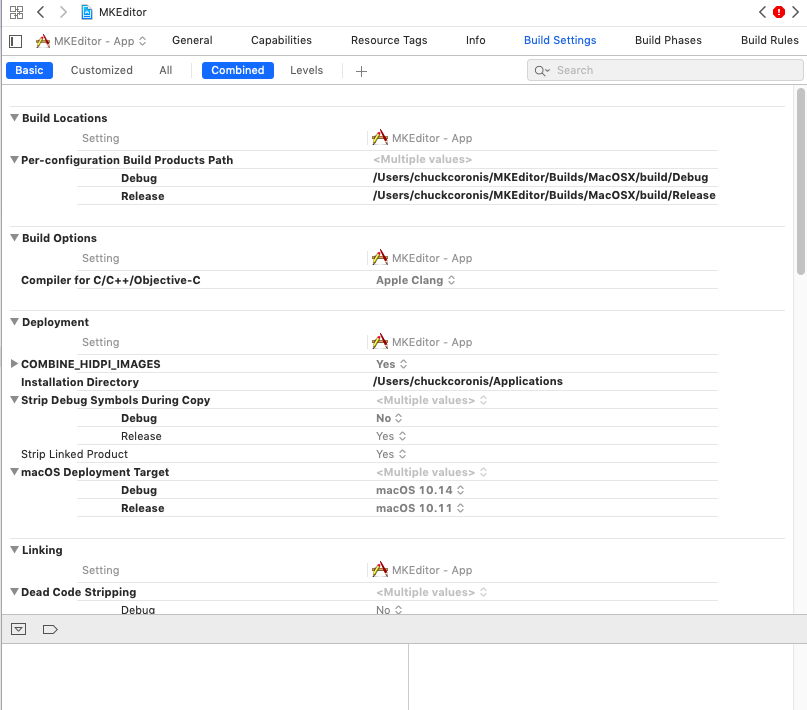Open Strip Debug Symbols Multiple values dropdown
This screenshot has width=807, height=710.
coord(431,400)
